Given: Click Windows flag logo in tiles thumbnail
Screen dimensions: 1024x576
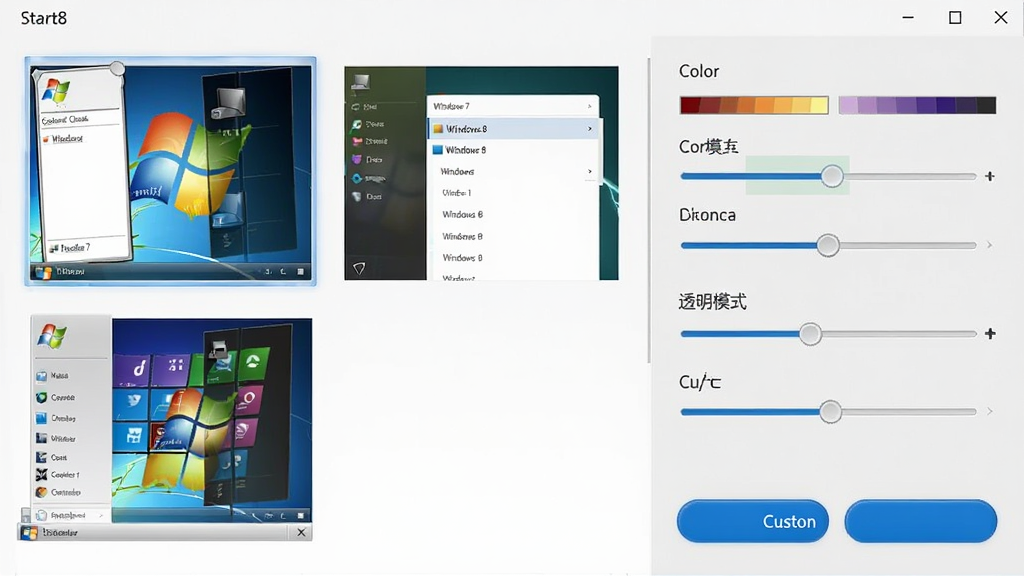Looking at the screenshot, I should click(52, 336).
